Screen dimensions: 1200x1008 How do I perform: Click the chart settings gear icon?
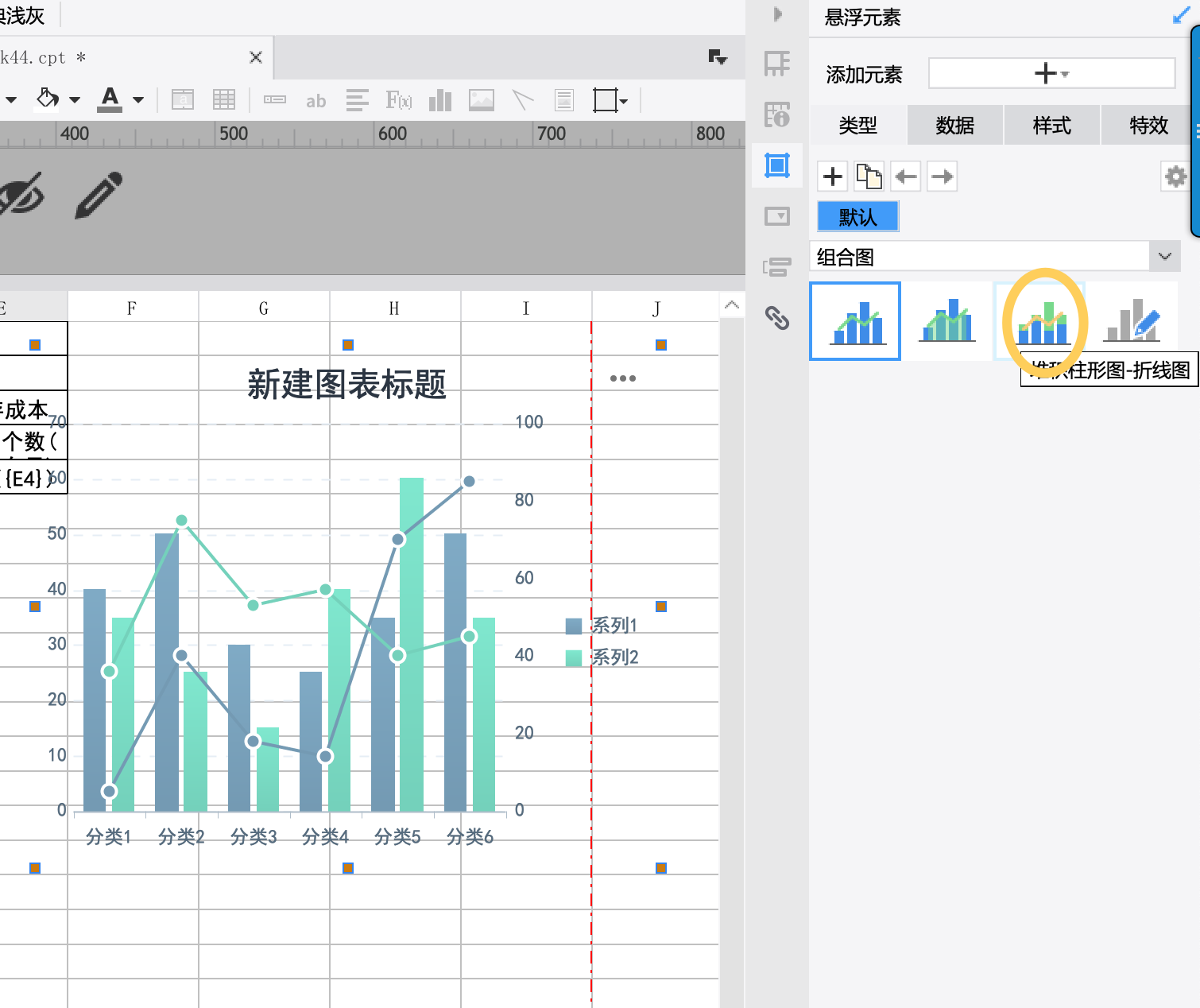point(1175,176)
